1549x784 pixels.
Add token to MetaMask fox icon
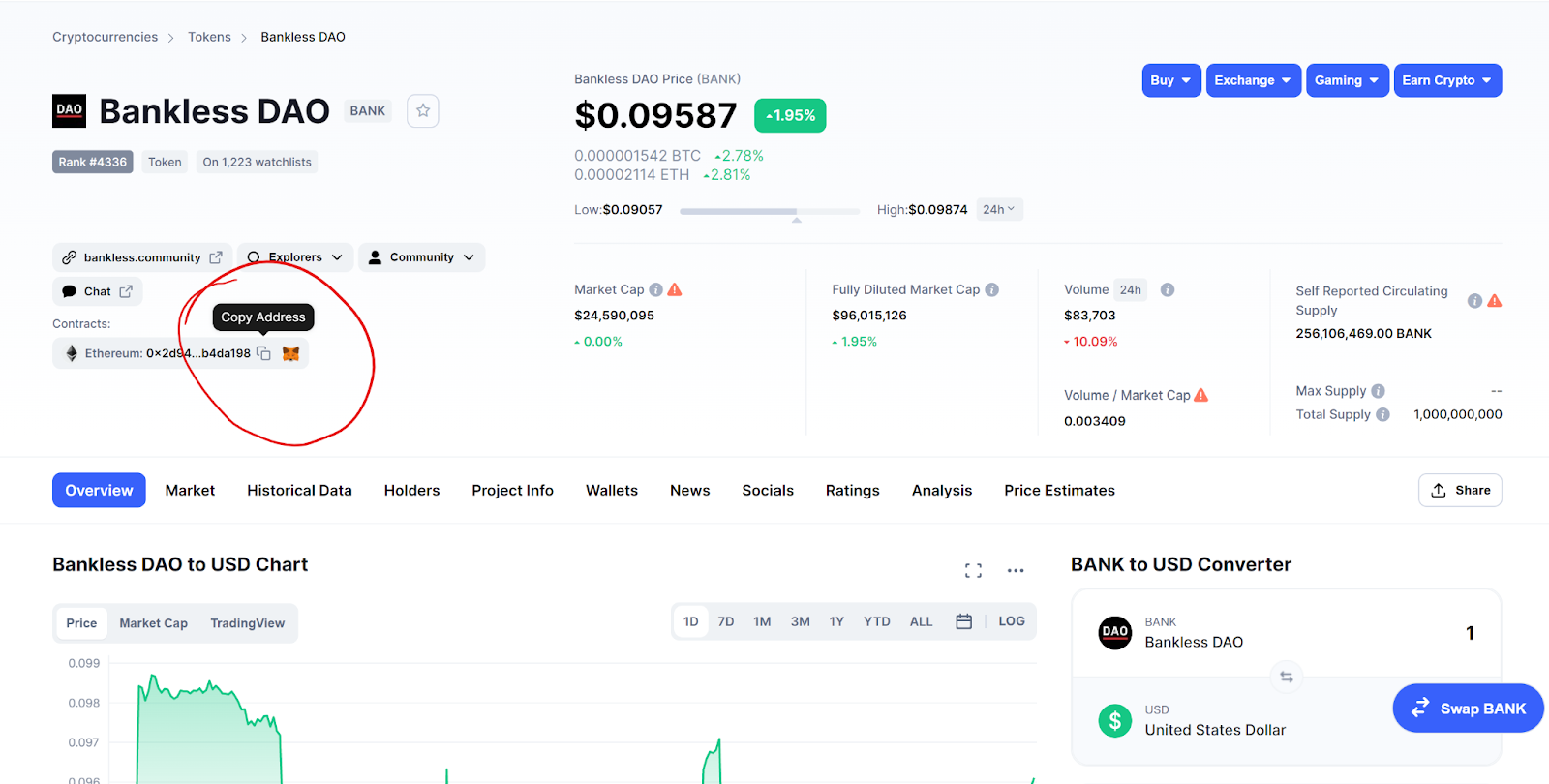290,353
